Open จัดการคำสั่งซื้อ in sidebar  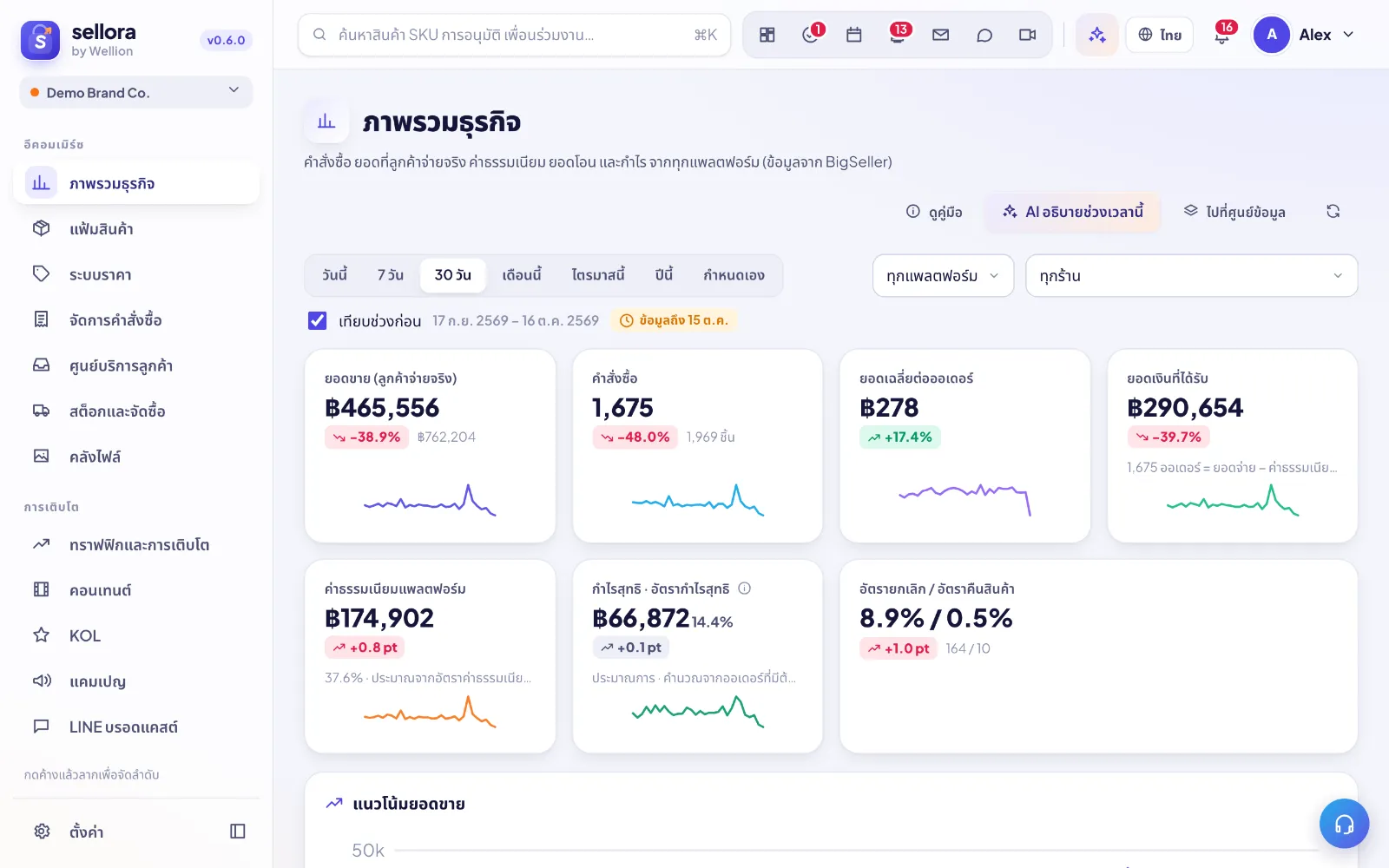[136, 319]
